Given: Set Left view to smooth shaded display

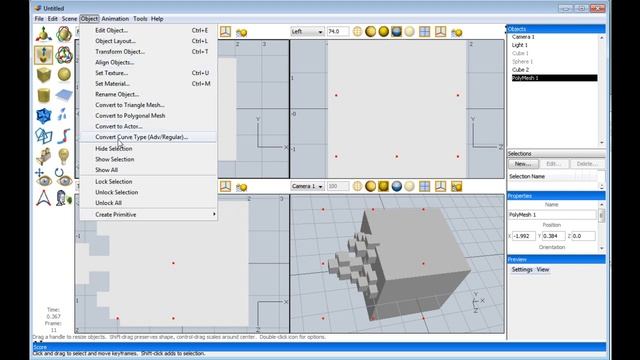Looking at the screenshot, I should [x=384, y=31].
